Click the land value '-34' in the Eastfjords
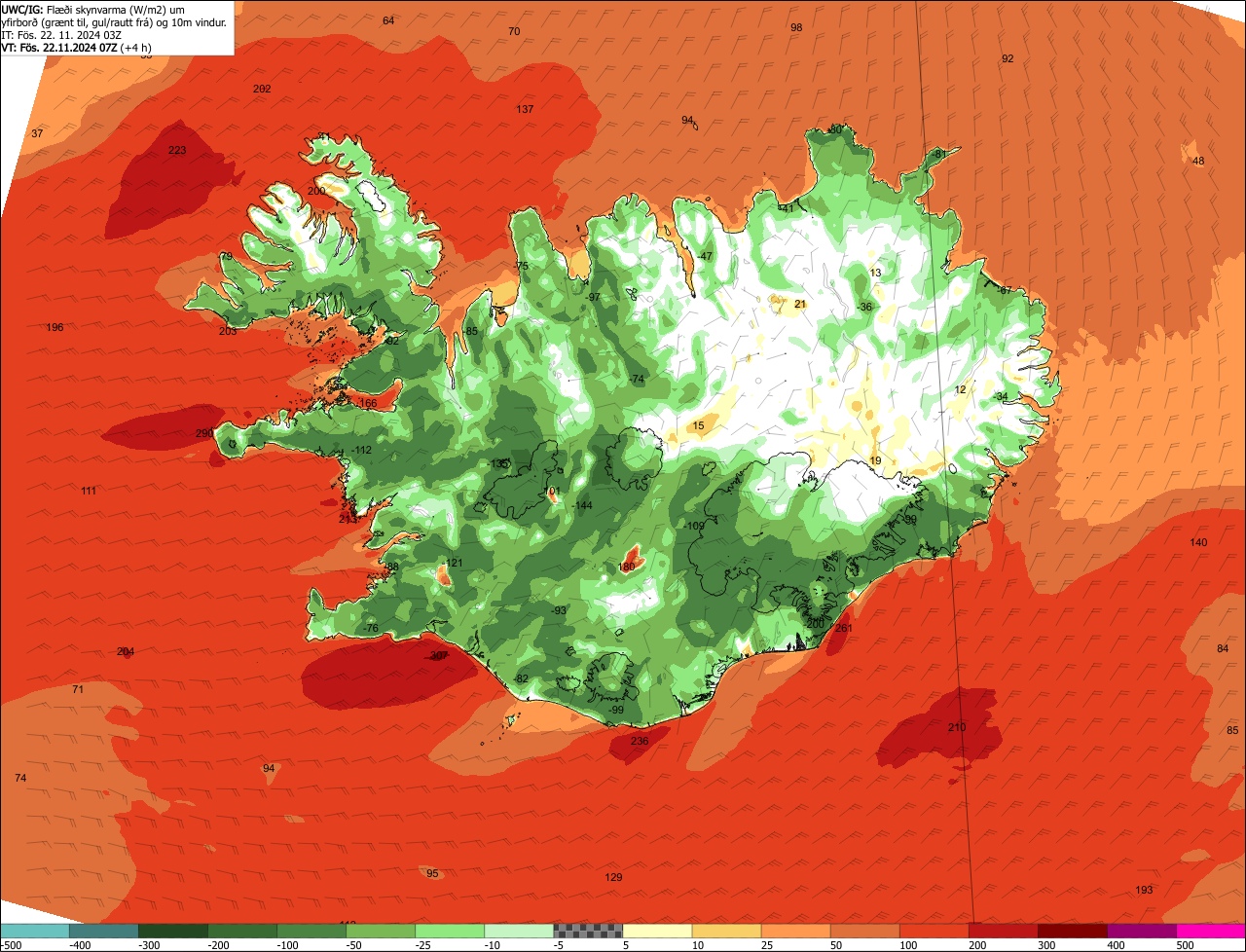Screen dimensions: 1246x952 [1001, 397]
